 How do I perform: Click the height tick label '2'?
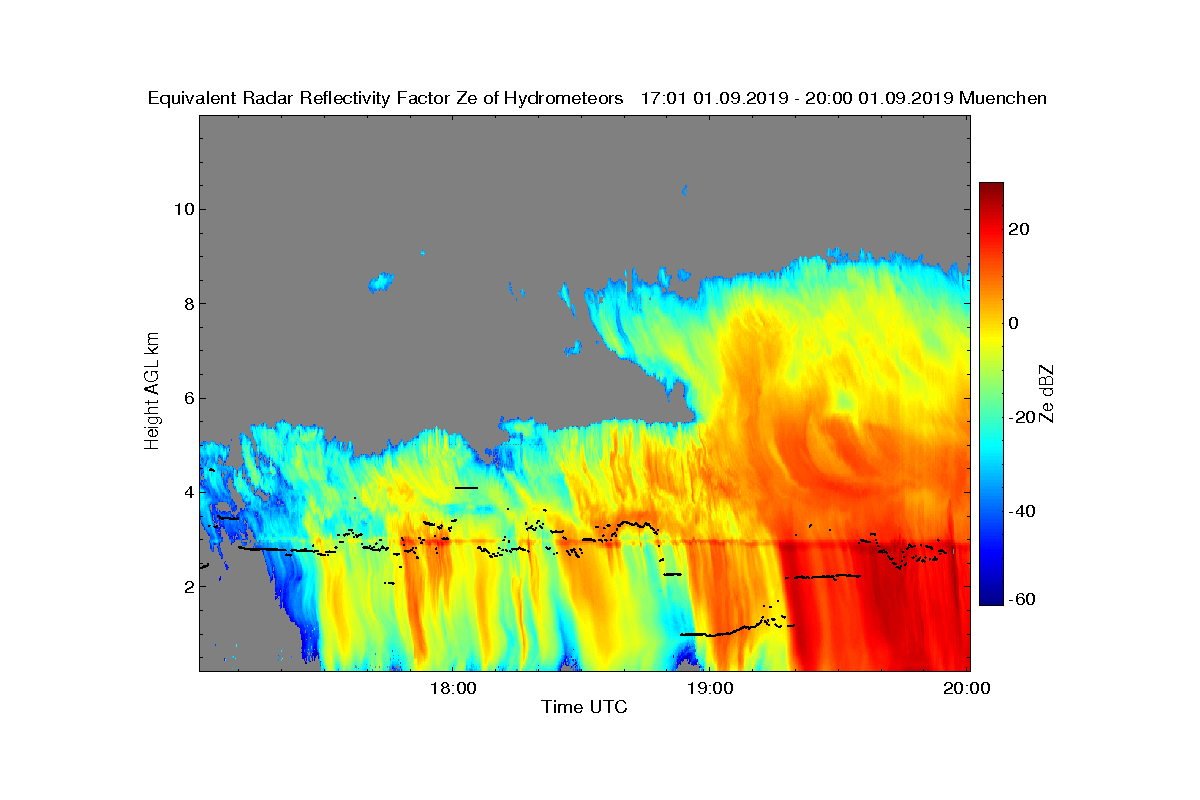(187, 586)
